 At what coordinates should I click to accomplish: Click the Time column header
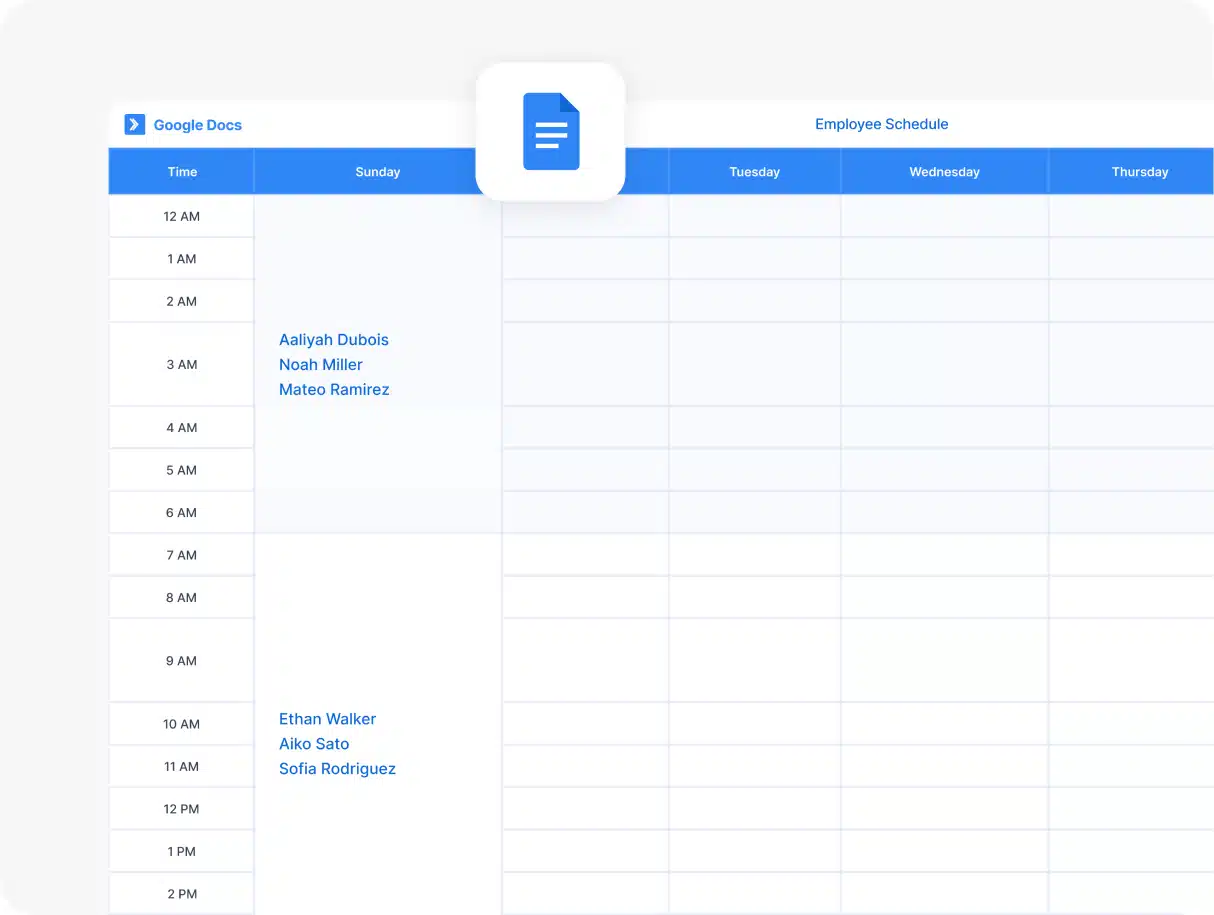[182, 172]
